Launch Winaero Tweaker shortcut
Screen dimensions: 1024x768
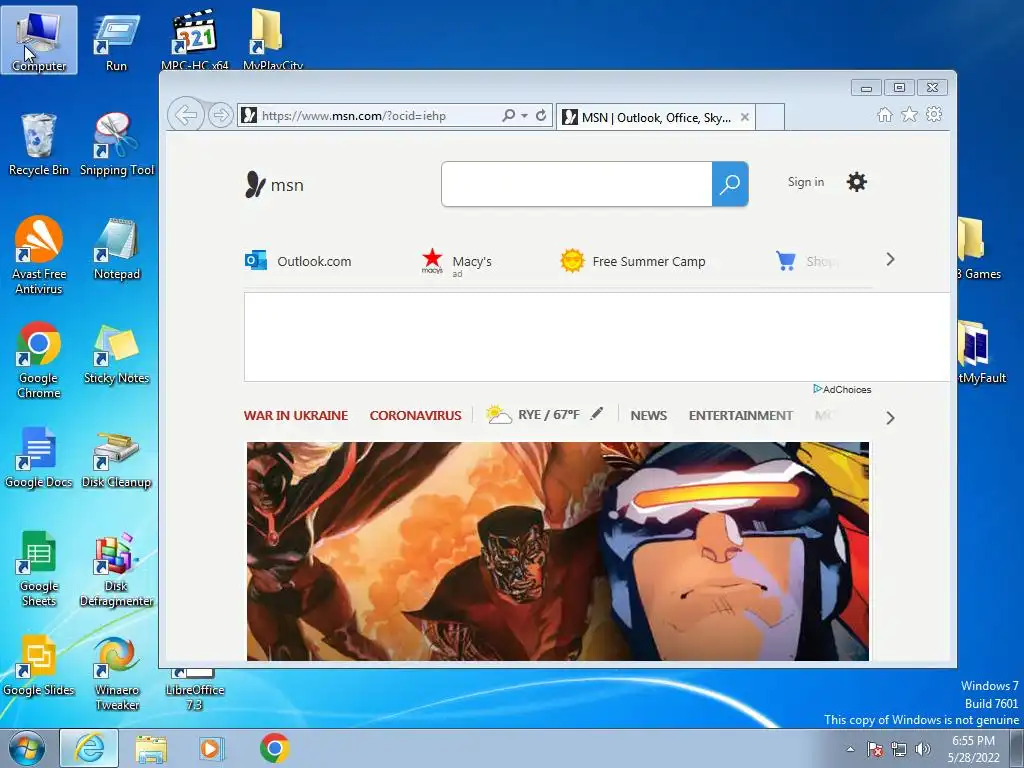pos(116,674)
